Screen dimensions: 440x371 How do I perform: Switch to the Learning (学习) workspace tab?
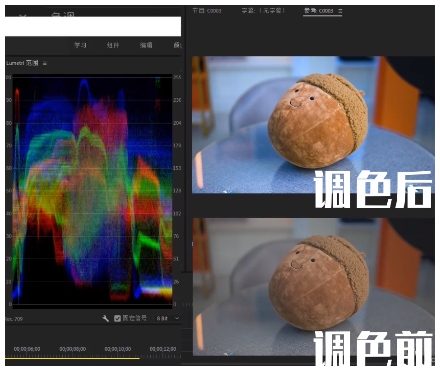(80, 45)
